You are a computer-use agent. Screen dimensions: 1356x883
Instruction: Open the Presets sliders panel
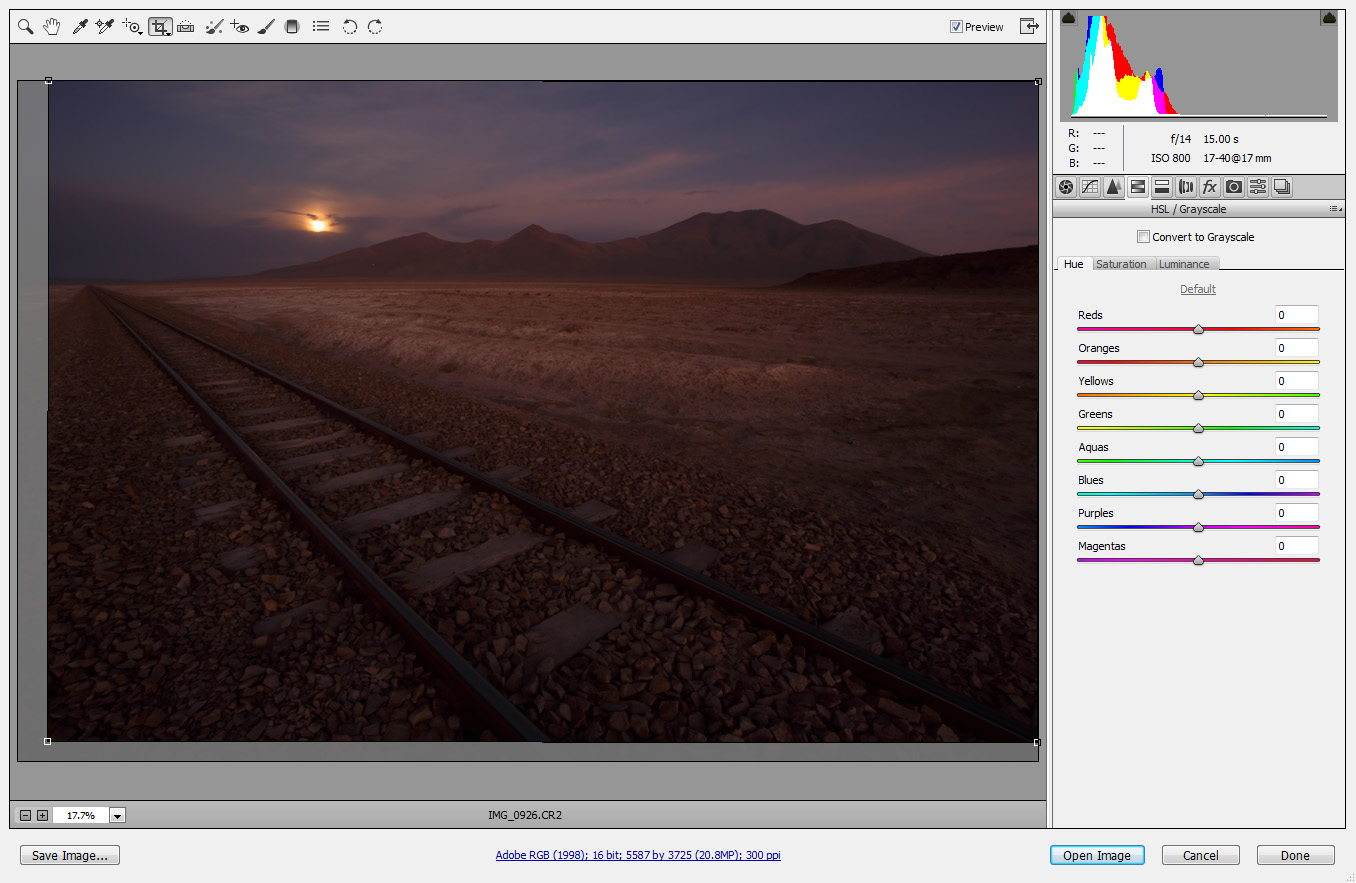coord(1258,187)
